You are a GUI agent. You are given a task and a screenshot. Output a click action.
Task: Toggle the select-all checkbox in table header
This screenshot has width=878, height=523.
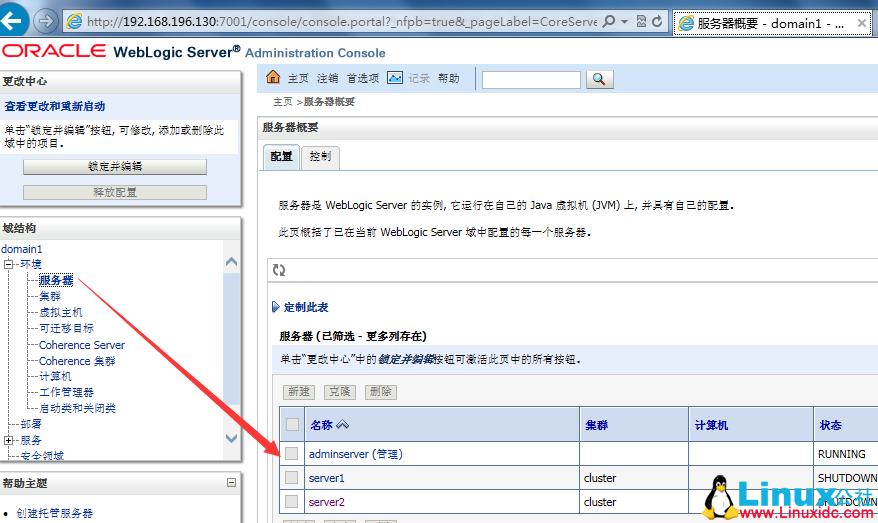coord(292,424)
